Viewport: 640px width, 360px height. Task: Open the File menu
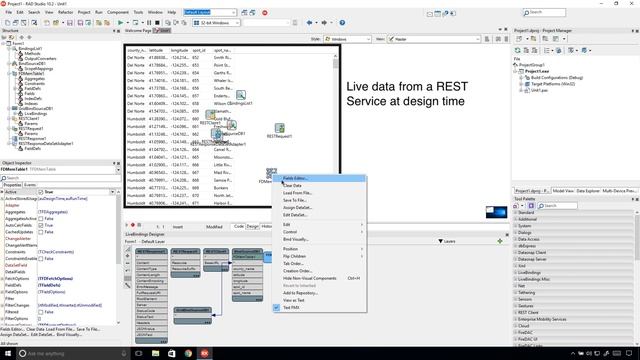[9, 12]
